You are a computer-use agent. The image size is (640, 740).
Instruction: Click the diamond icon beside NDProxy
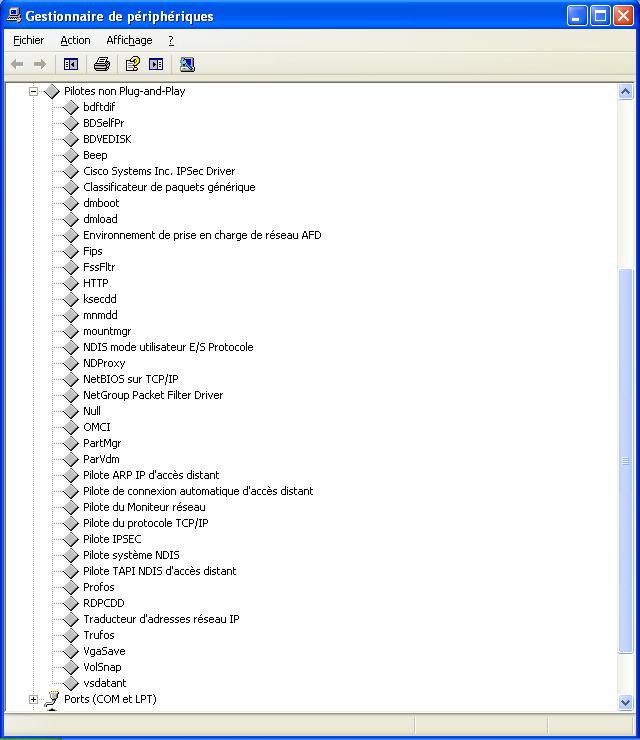(71, 363)
